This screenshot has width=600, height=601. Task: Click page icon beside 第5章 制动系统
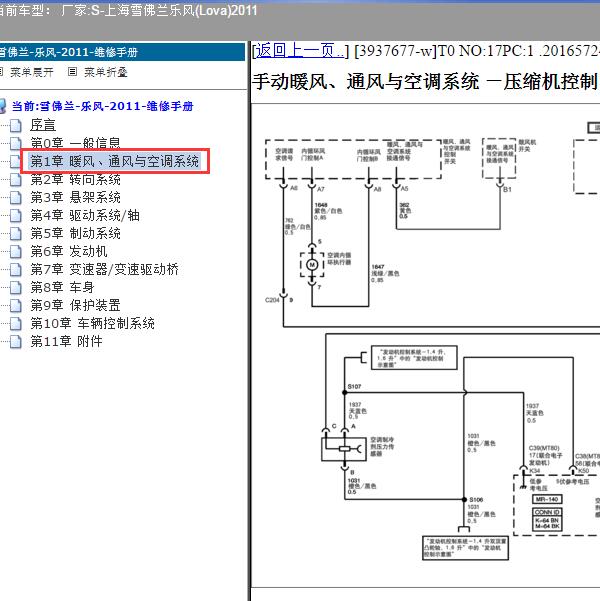tap(16, 233)
